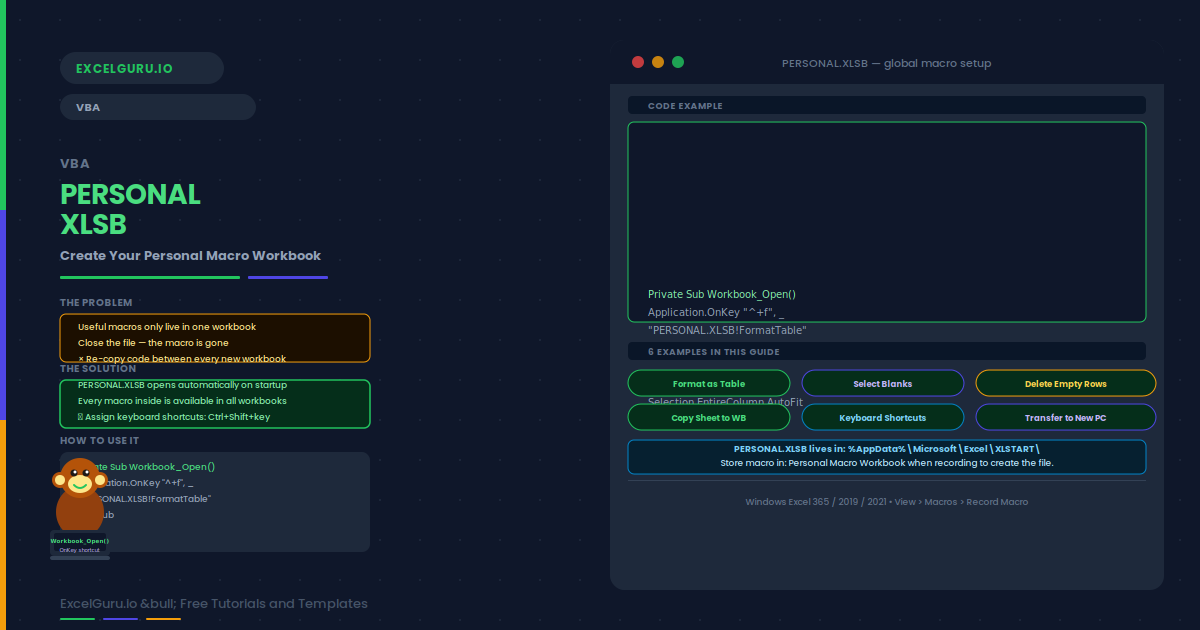Click 'Create Your Personal Macro Workbook' subtitle
The width and height of the screenshot is (1200, 630).
tap(190, 255)
